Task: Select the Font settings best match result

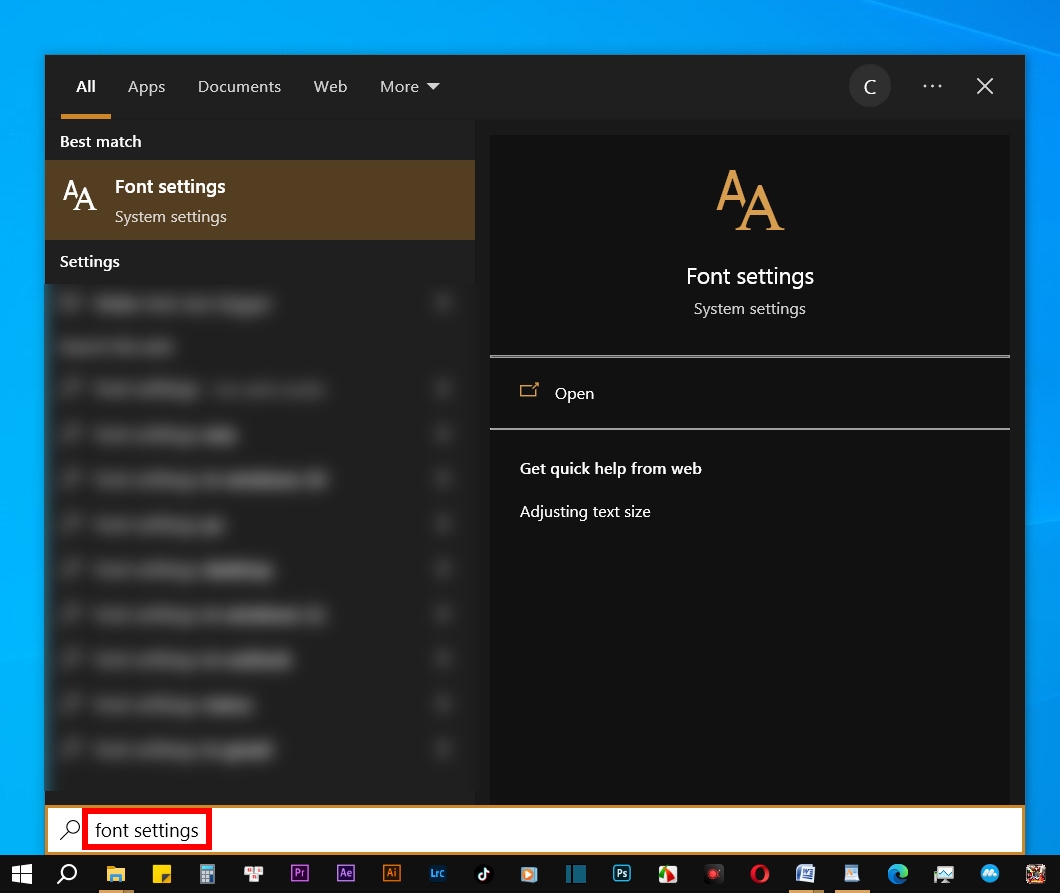Action: click(260, 199)
